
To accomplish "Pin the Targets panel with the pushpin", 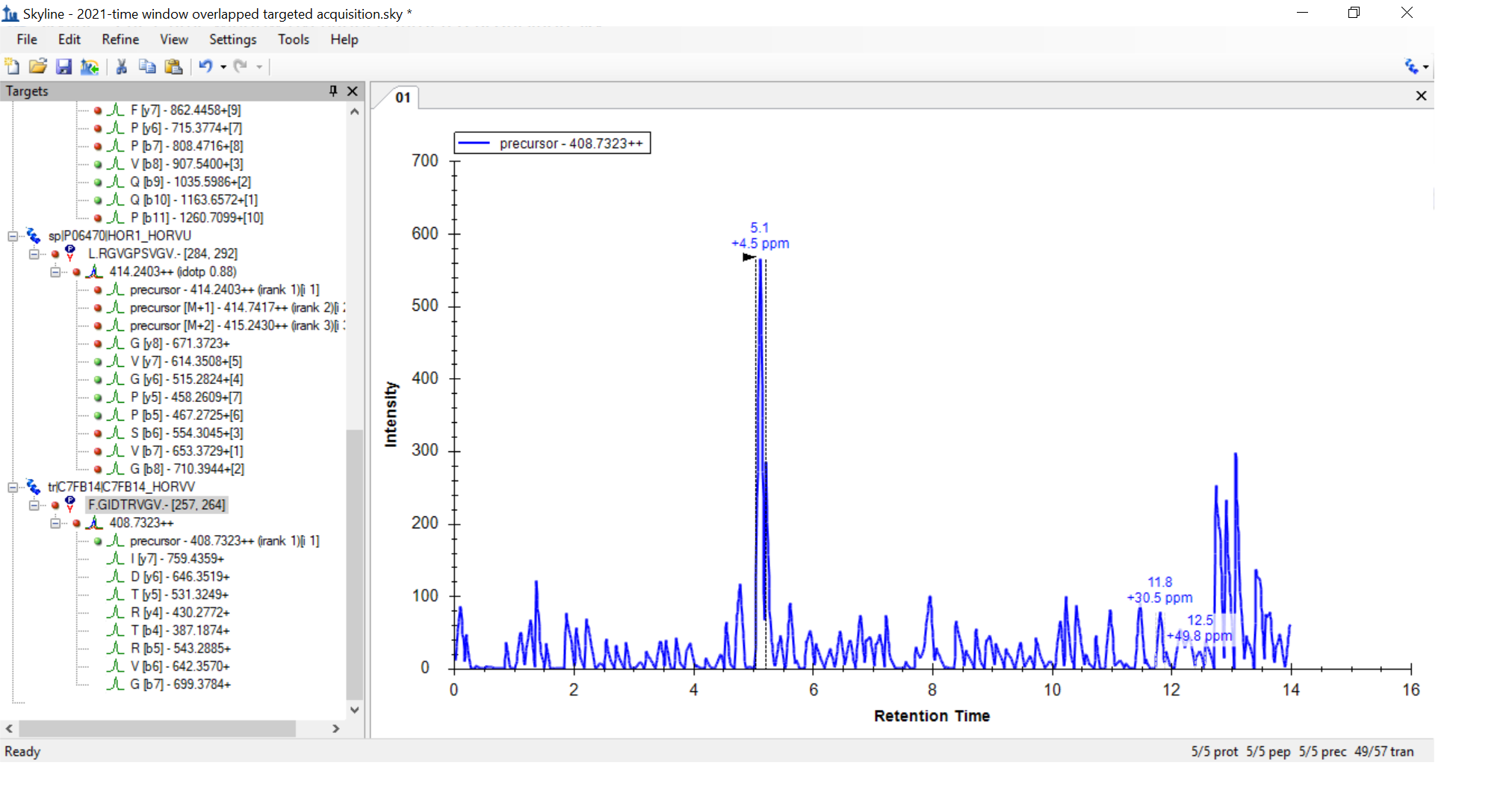I will 333,90.
